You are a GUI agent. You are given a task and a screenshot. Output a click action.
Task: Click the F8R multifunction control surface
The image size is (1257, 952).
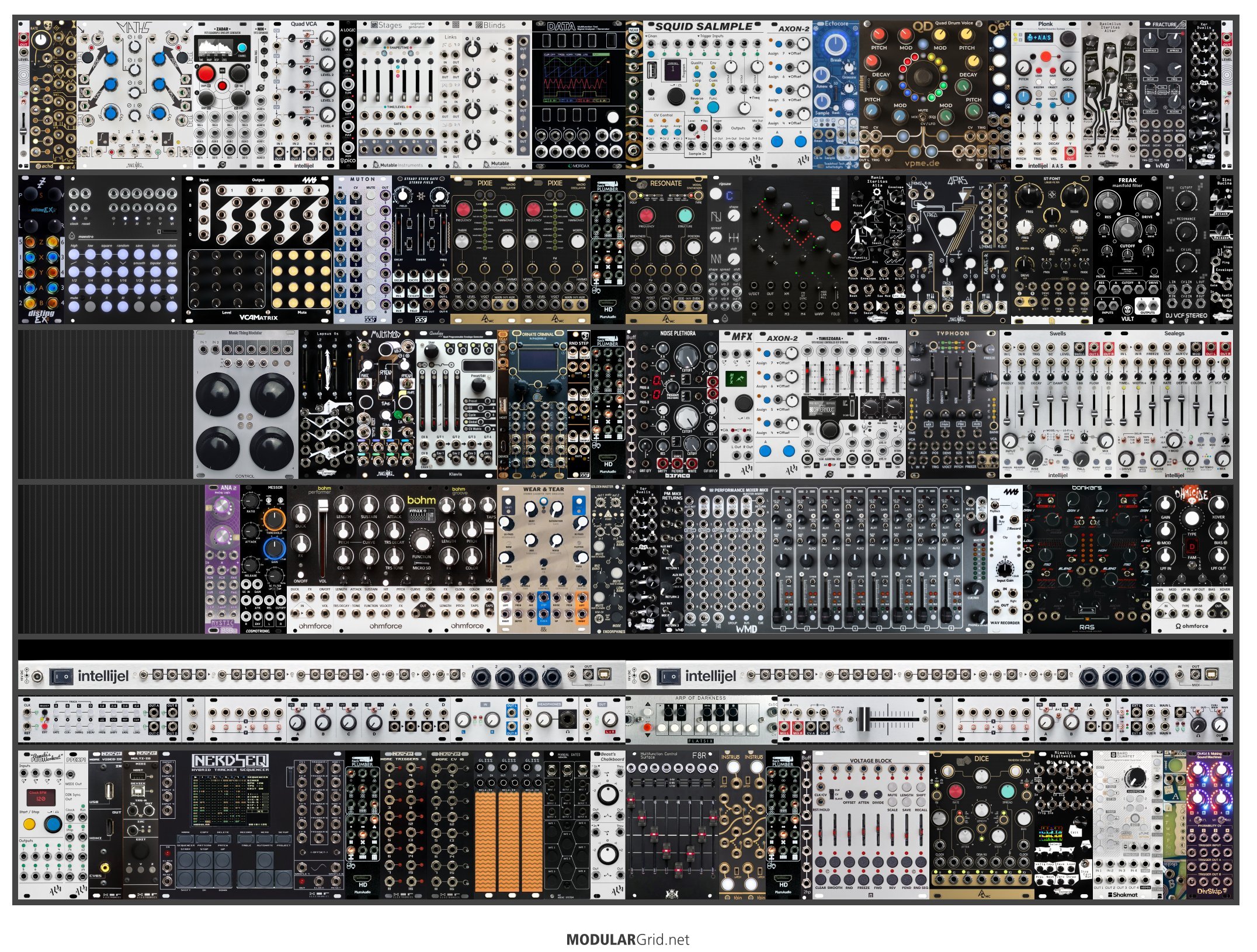point(672,825)
